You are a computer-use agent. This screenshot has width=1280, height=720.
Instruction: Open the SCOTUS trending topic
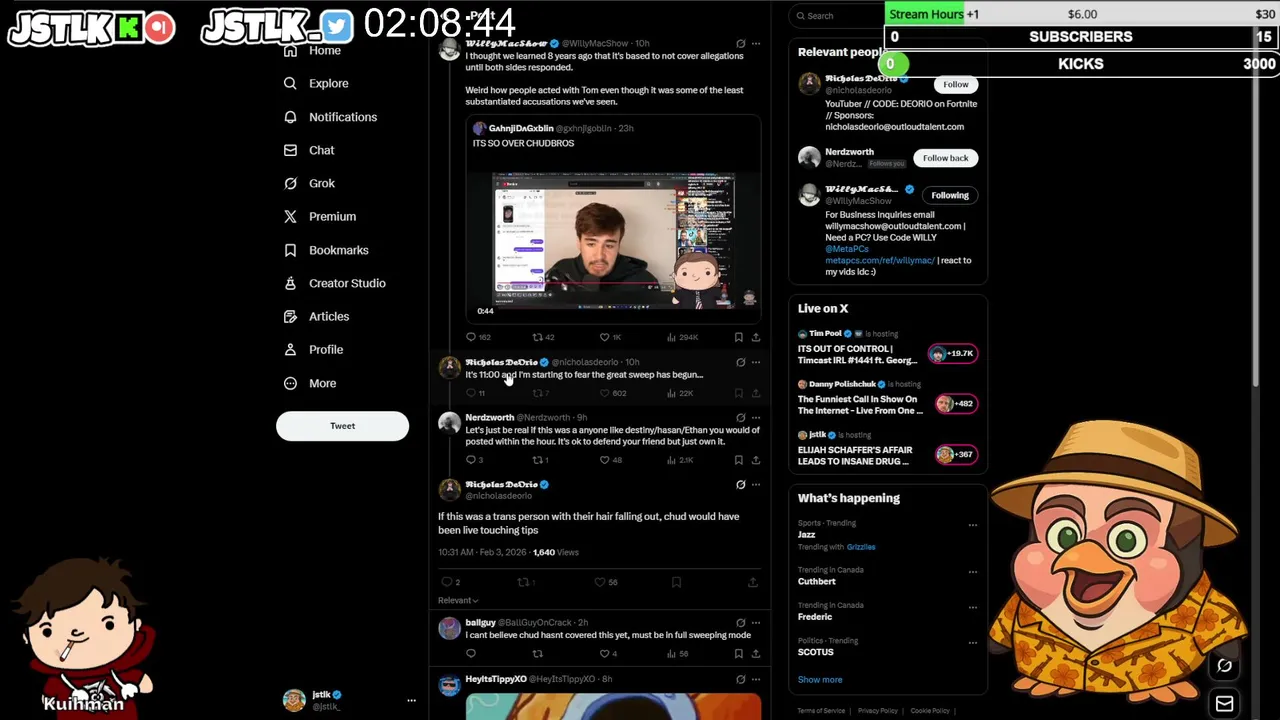[816, 652]
